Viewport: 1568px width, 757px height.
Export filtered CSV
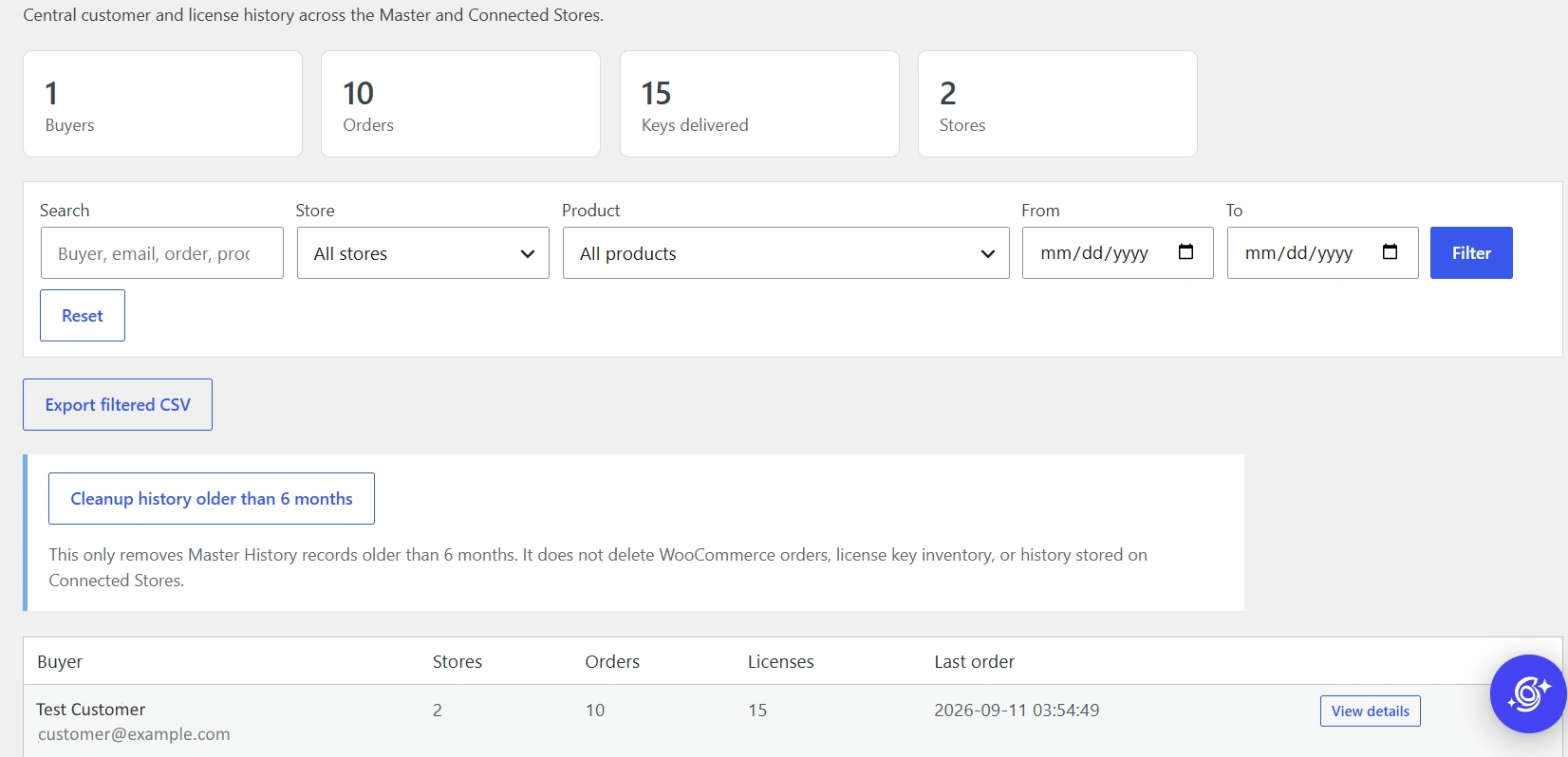click(x=118, y=404)
